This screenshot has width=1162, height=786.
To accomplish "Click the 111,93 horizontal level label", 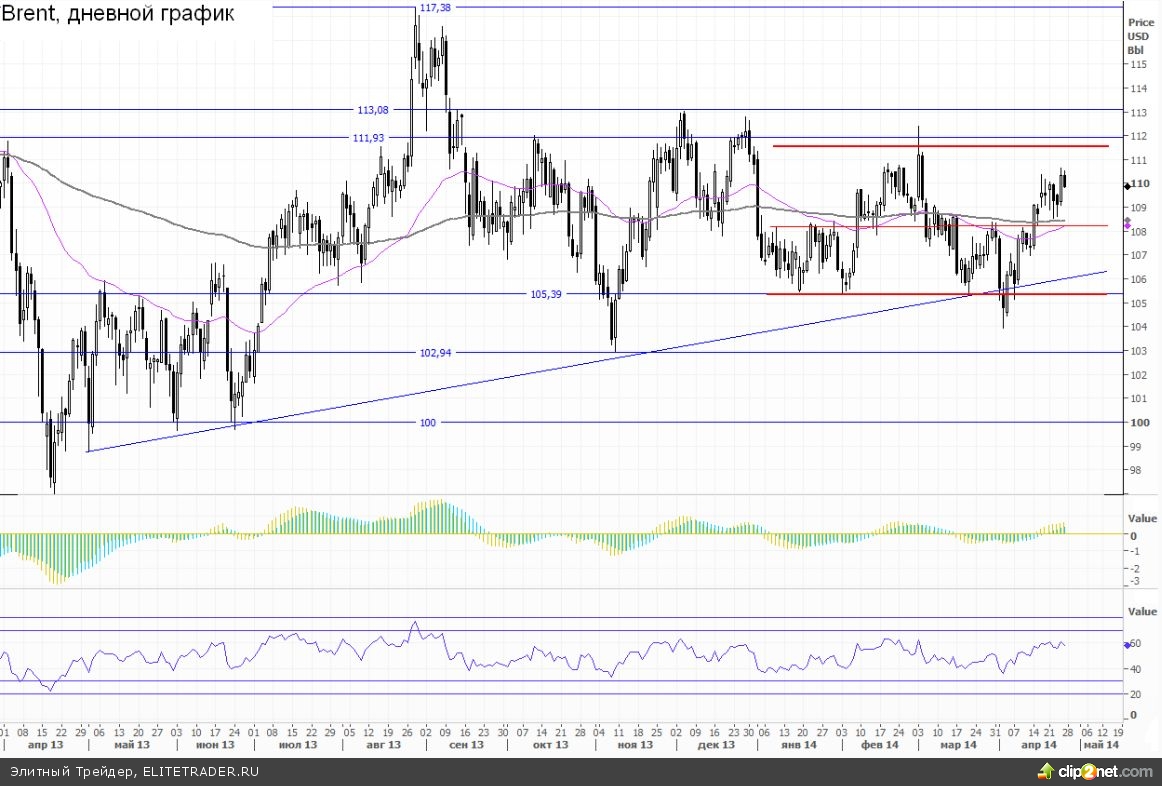I will (368, 138).
